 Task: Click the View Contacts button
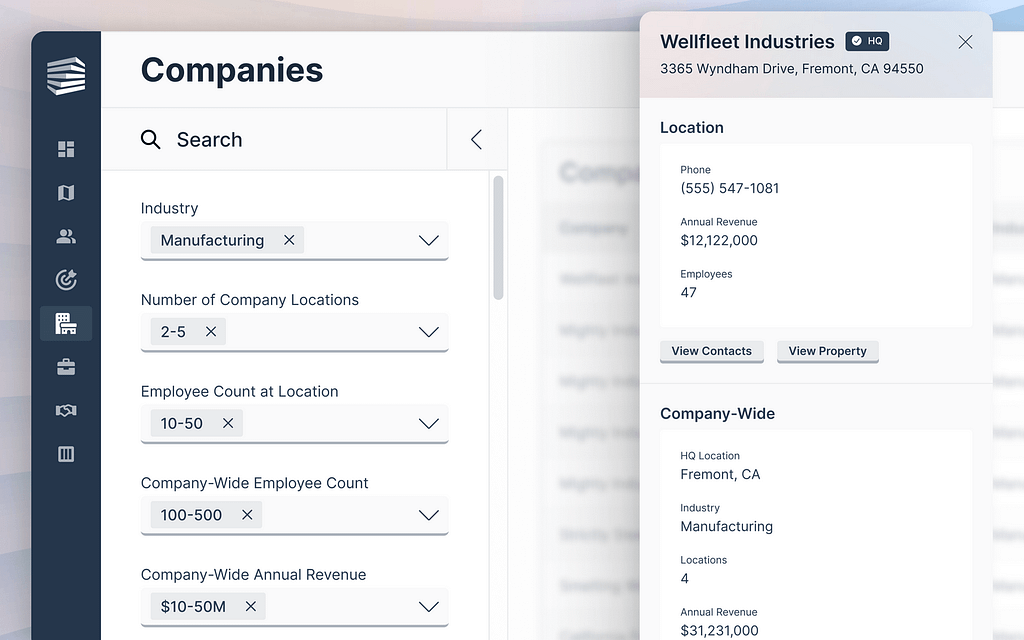[711, 351]
